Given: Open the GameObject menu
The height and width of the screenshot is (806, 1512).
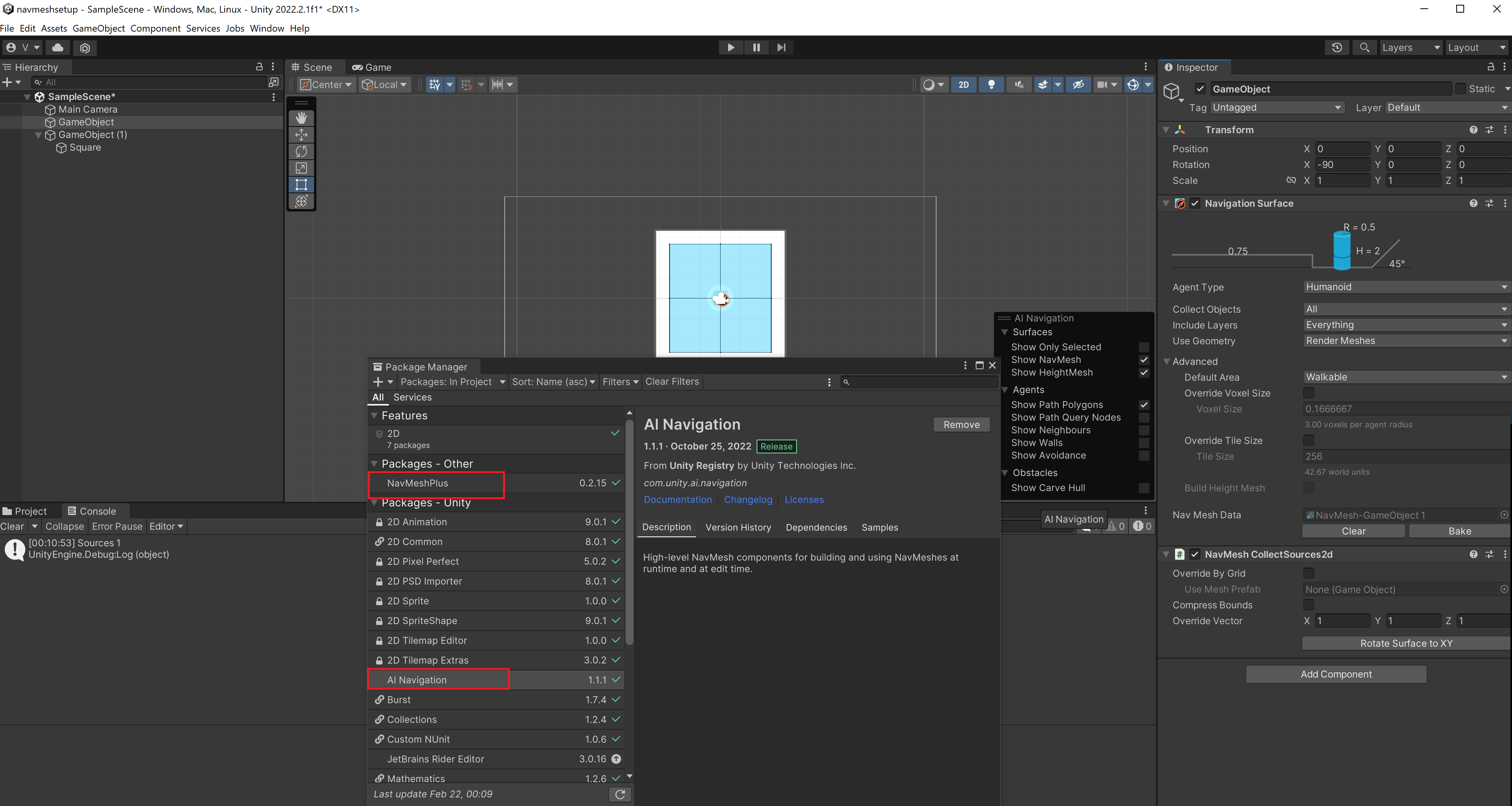Looking at the screenshot, I should coord(98,28).
